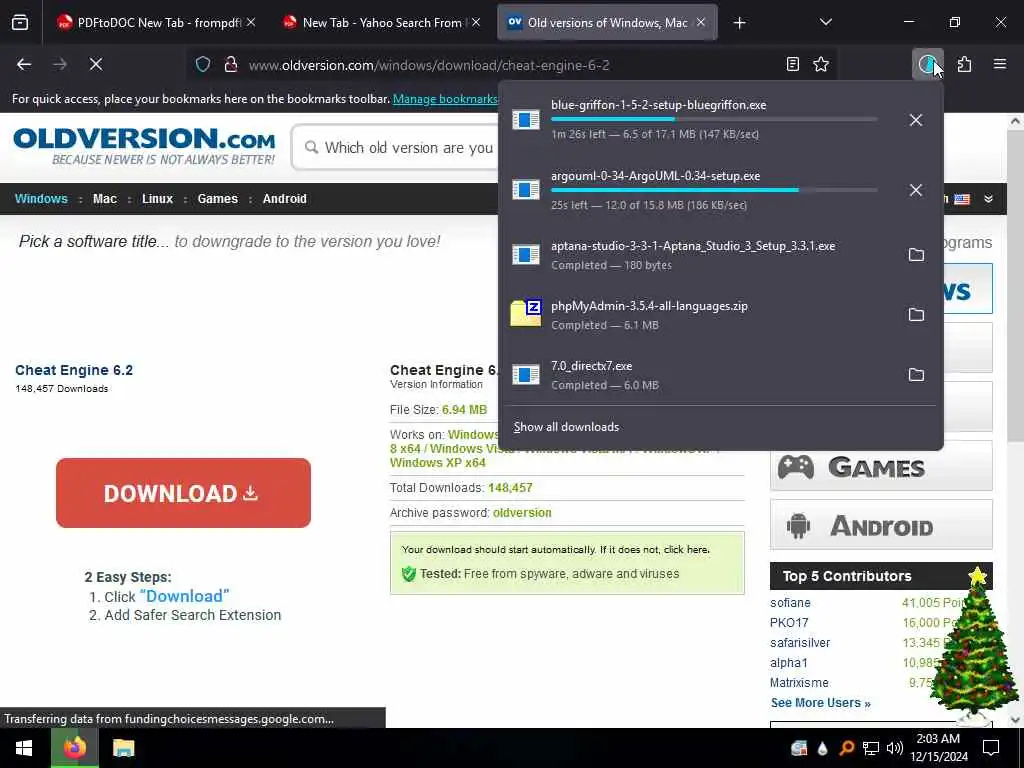This screenshot has width=1024, height=768.
Task: Cancel the argouml download
Action: [x=916, y=190]
